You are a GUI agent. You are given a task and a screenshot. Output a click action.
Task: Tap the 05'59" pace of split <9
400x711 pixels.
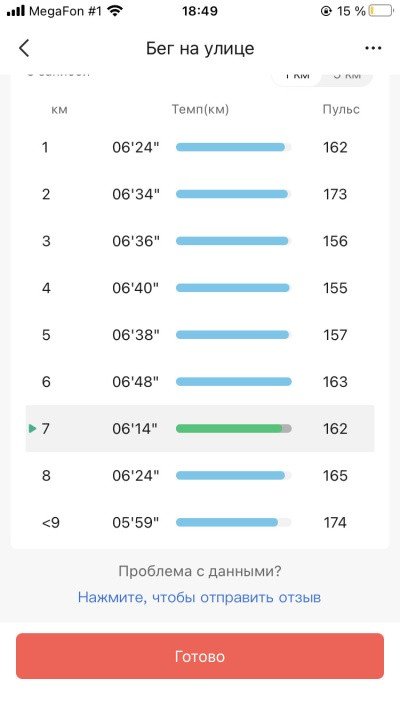tap(136, 522)
